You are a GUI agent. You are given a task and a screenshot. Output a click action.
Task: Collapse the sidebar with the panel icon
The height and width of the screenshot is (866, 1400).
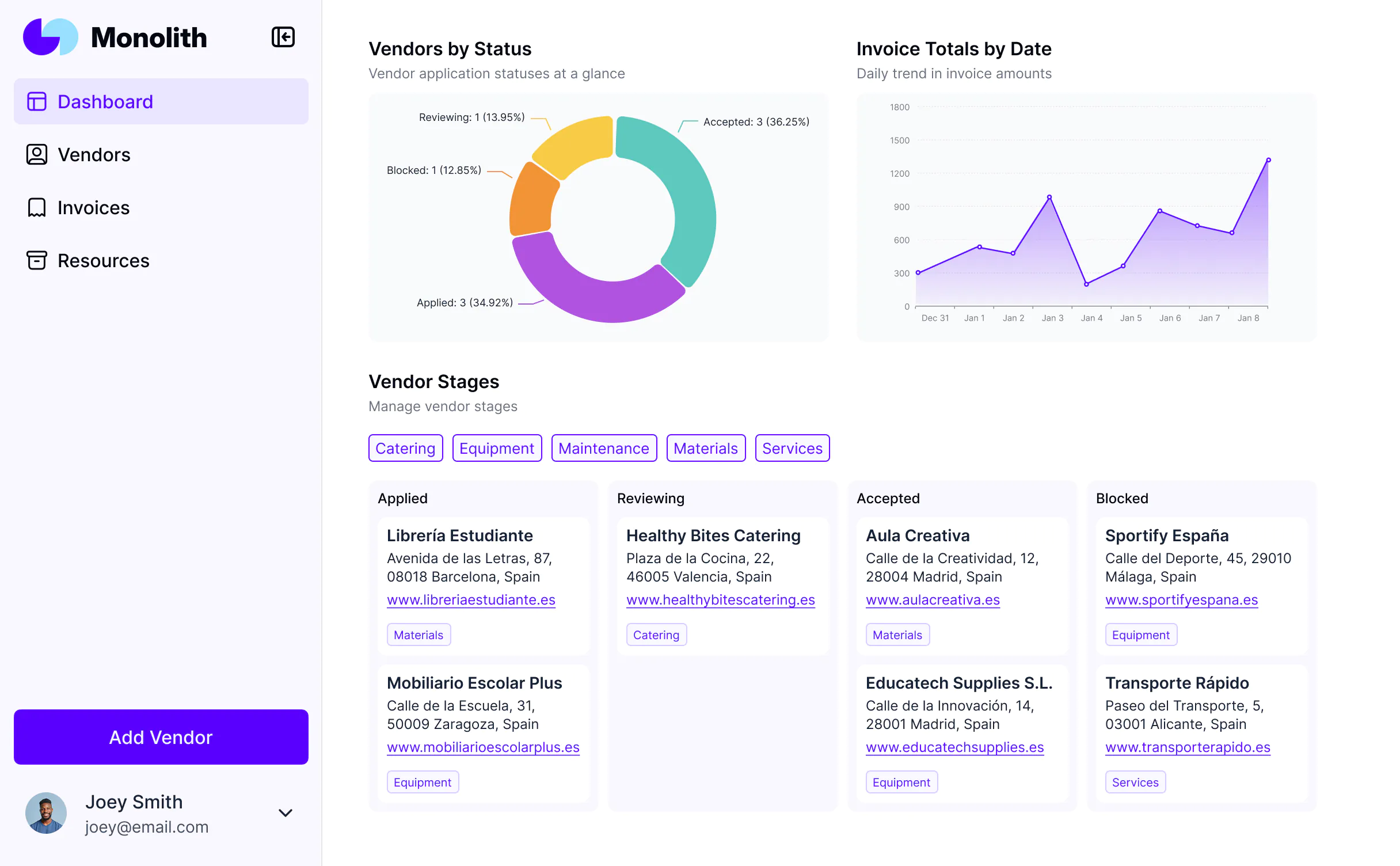coord(283,37)
